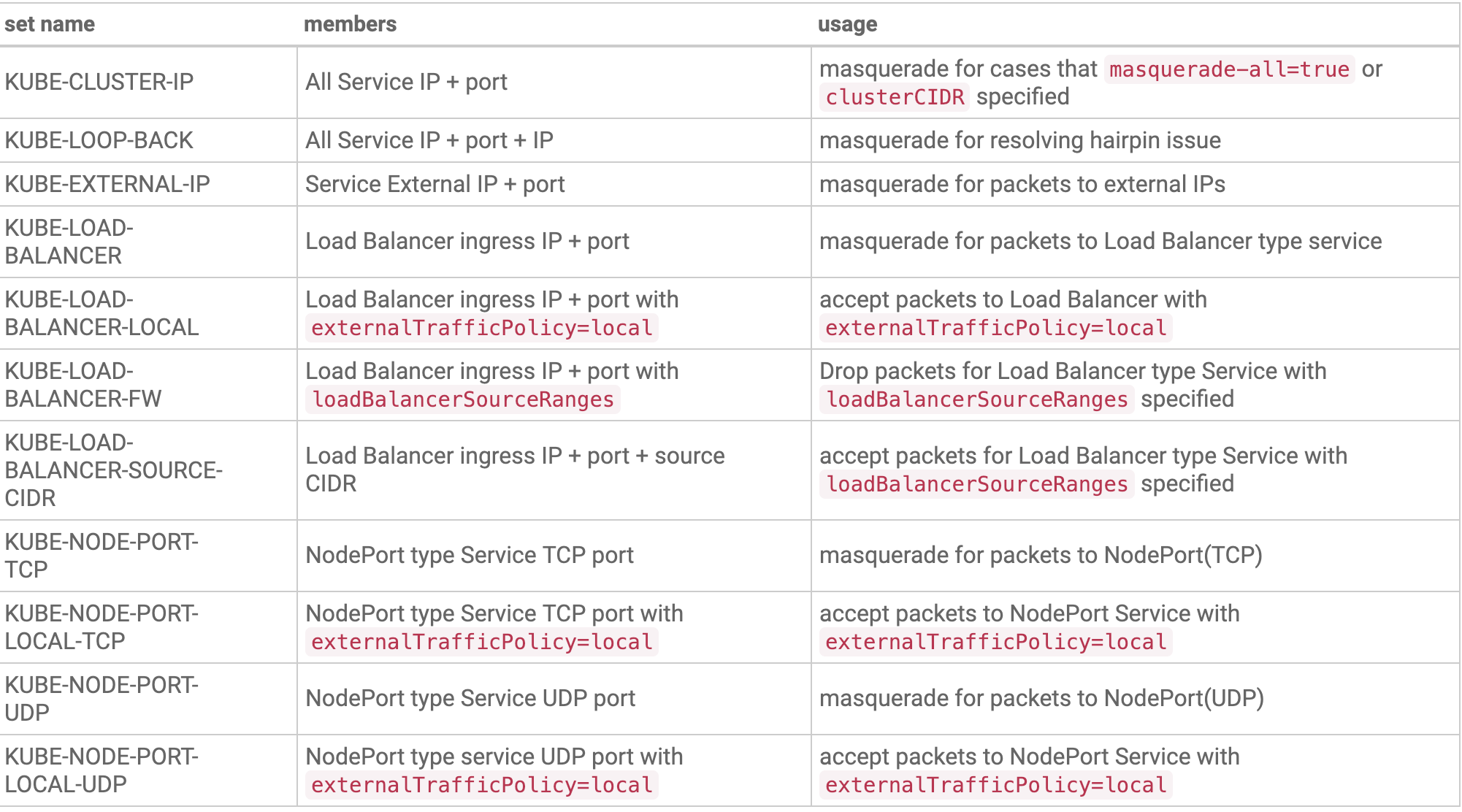Image resolution: width=1462 pixels, height=812 pixels.
Task: Click the masquerade-all=true code snippet
Action: pos(1229,69)
